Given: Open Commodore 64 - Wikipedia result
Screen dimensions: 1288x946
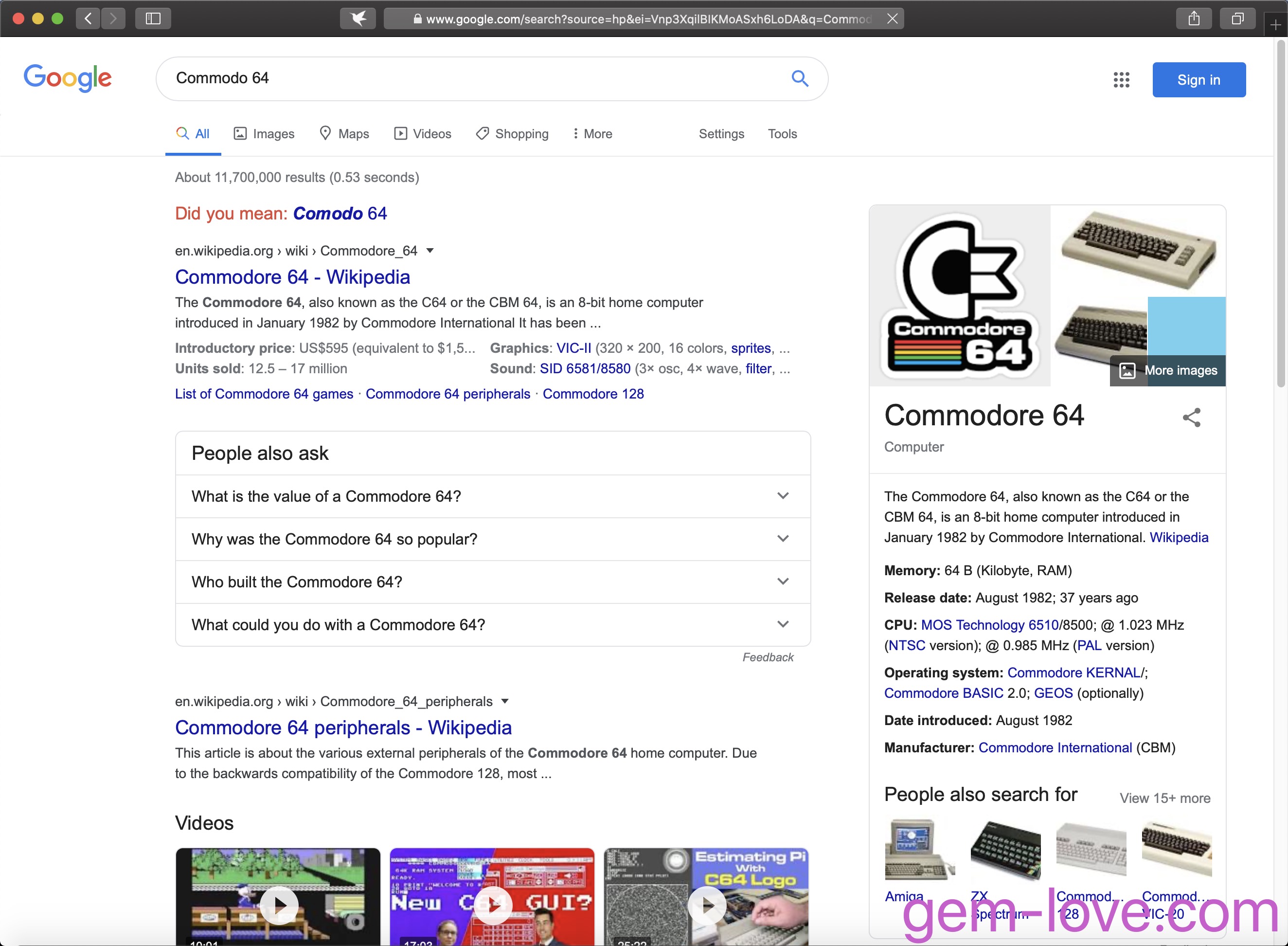Looking at the screenshot, I should coord(292,277).
